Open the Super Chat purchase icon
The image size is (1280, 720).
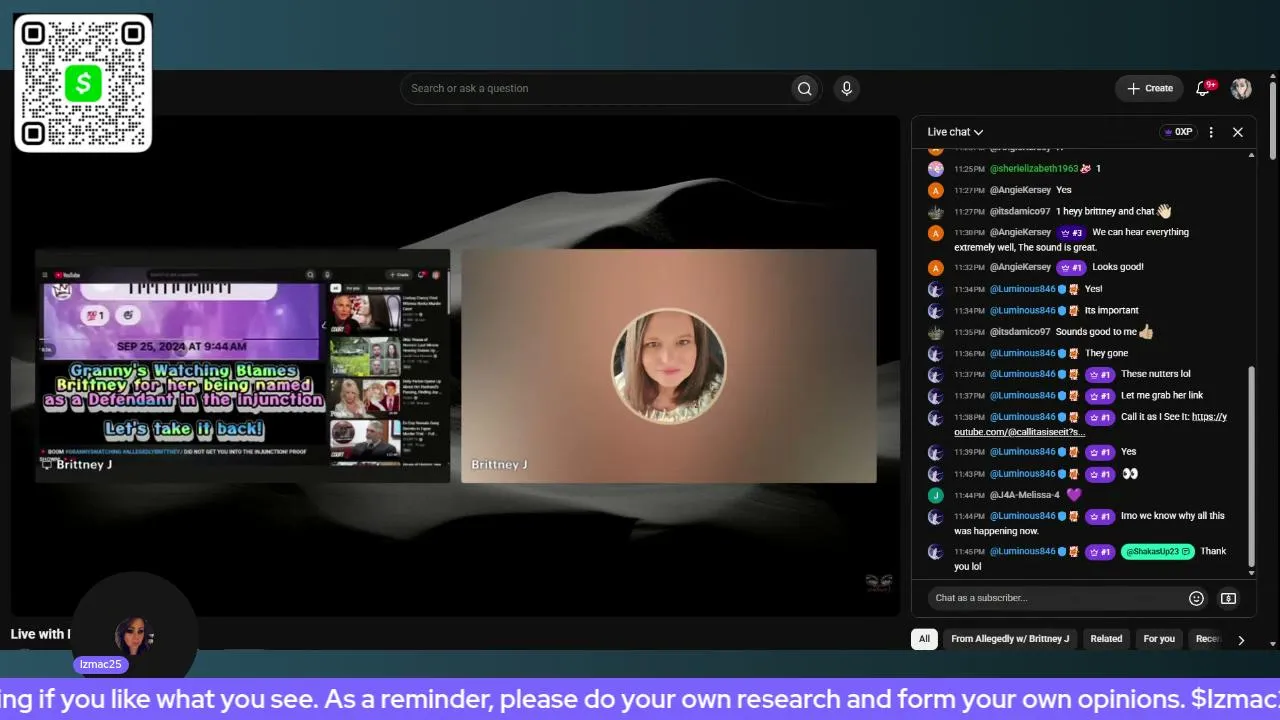click(x=1228, y=598)
